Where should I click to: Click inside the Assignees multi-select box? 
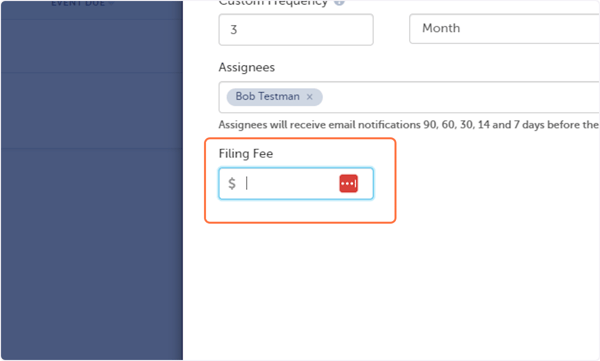(409, 97)
